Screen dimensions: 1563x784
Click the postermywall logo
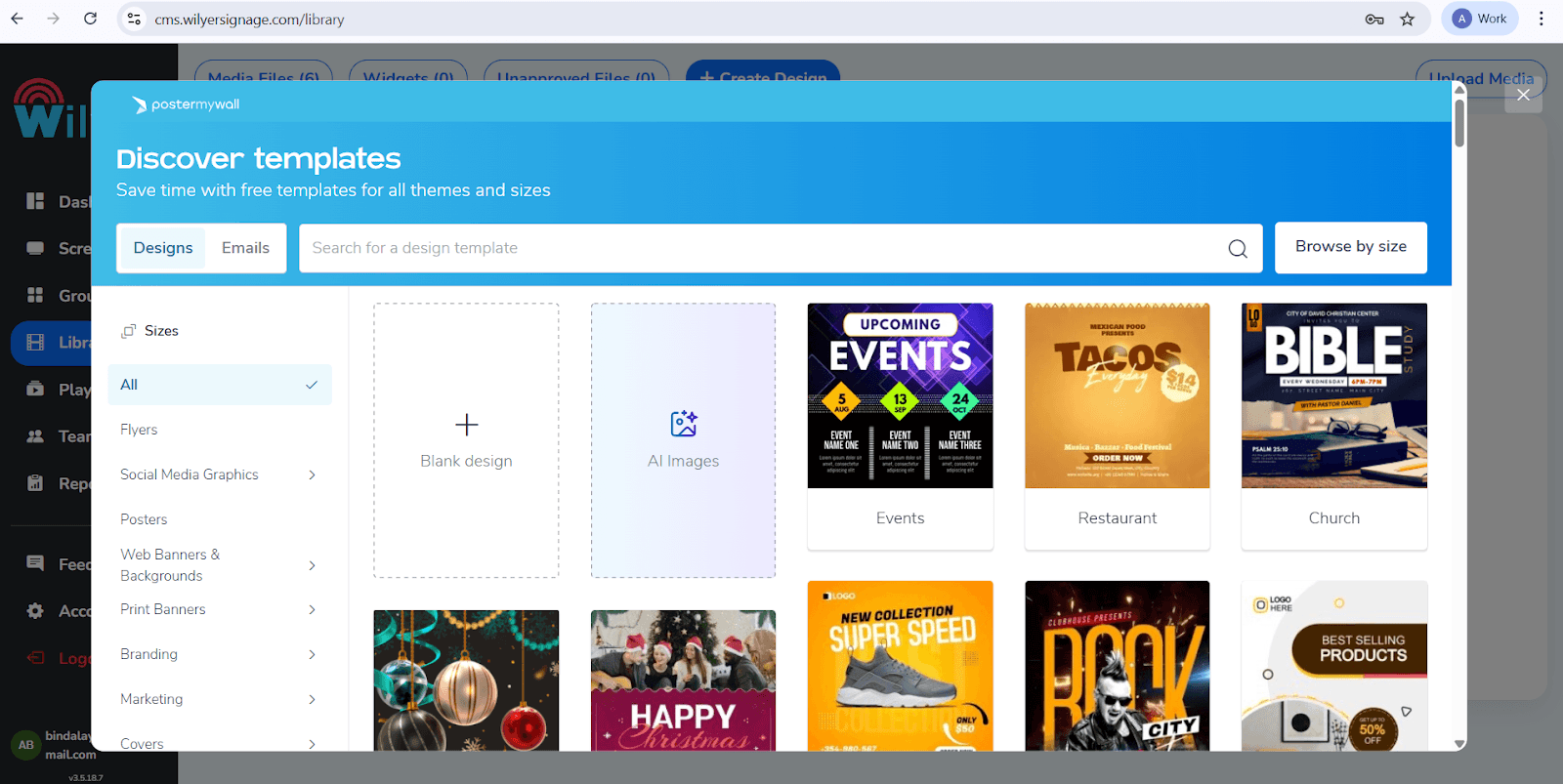pos(186,104)
